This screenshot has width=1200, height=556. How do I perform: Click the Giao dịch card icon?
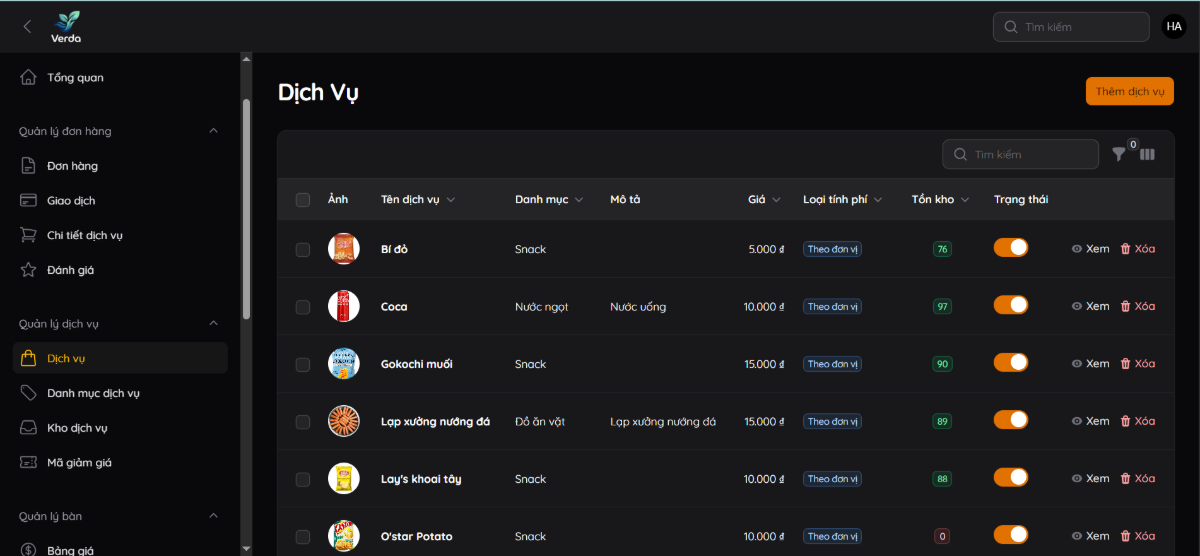(28, 200)
